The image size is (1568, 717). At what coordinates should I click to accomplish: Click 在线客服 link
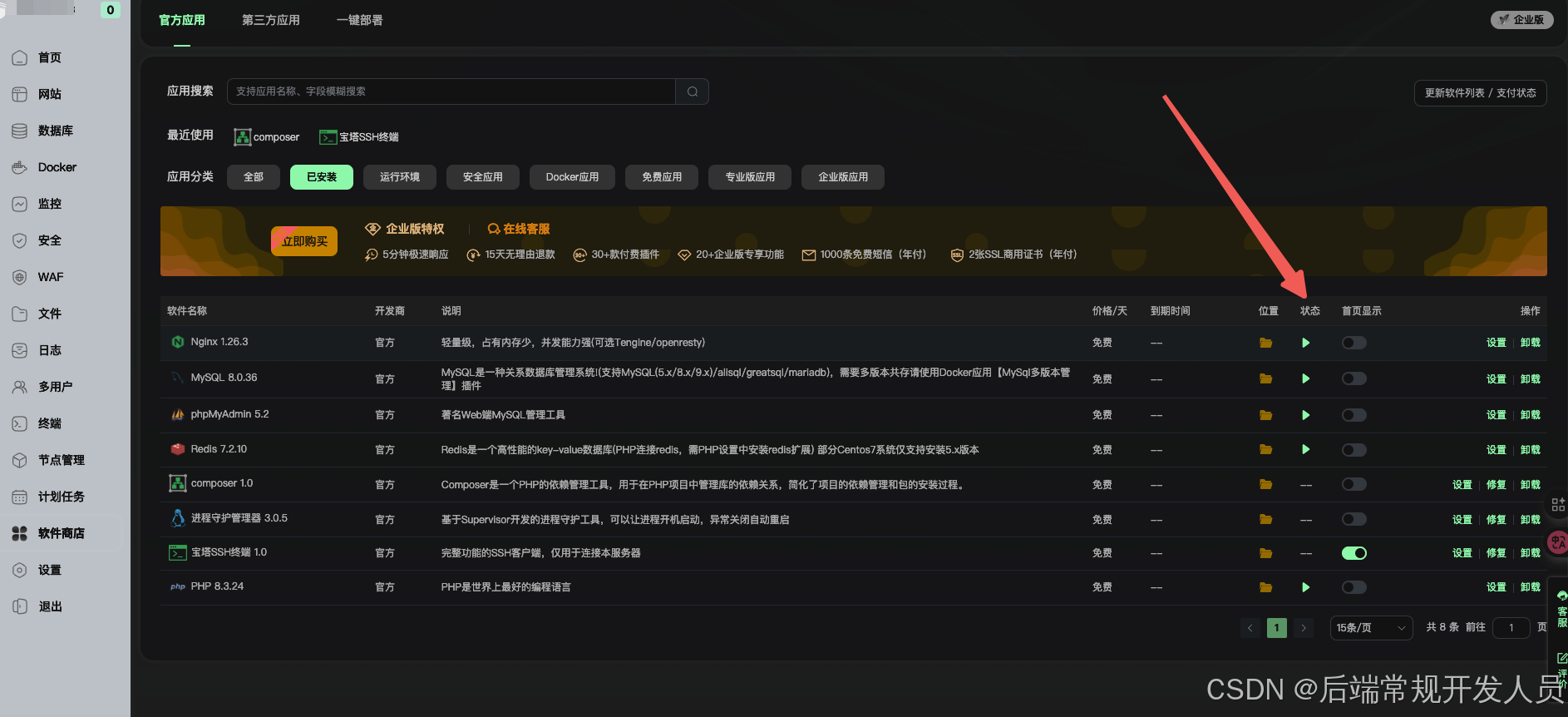point(519,229)
